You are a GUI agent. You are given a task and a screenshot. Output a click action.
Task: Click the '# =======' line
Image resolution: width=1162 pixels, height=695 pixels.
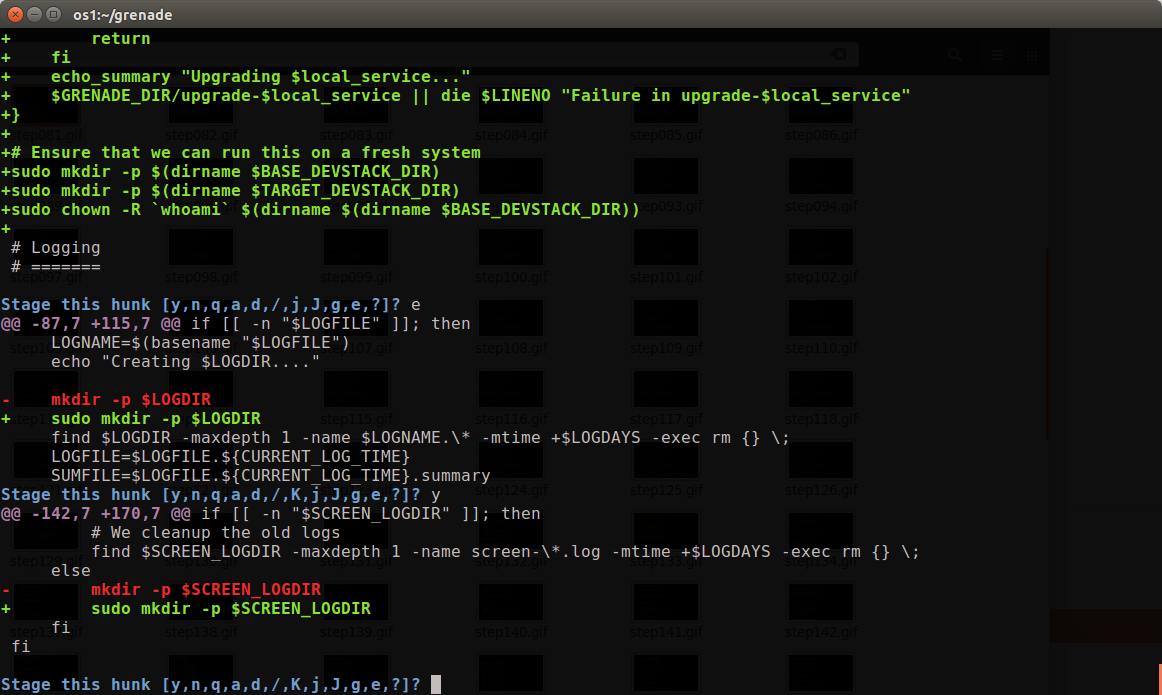[56, 267]
